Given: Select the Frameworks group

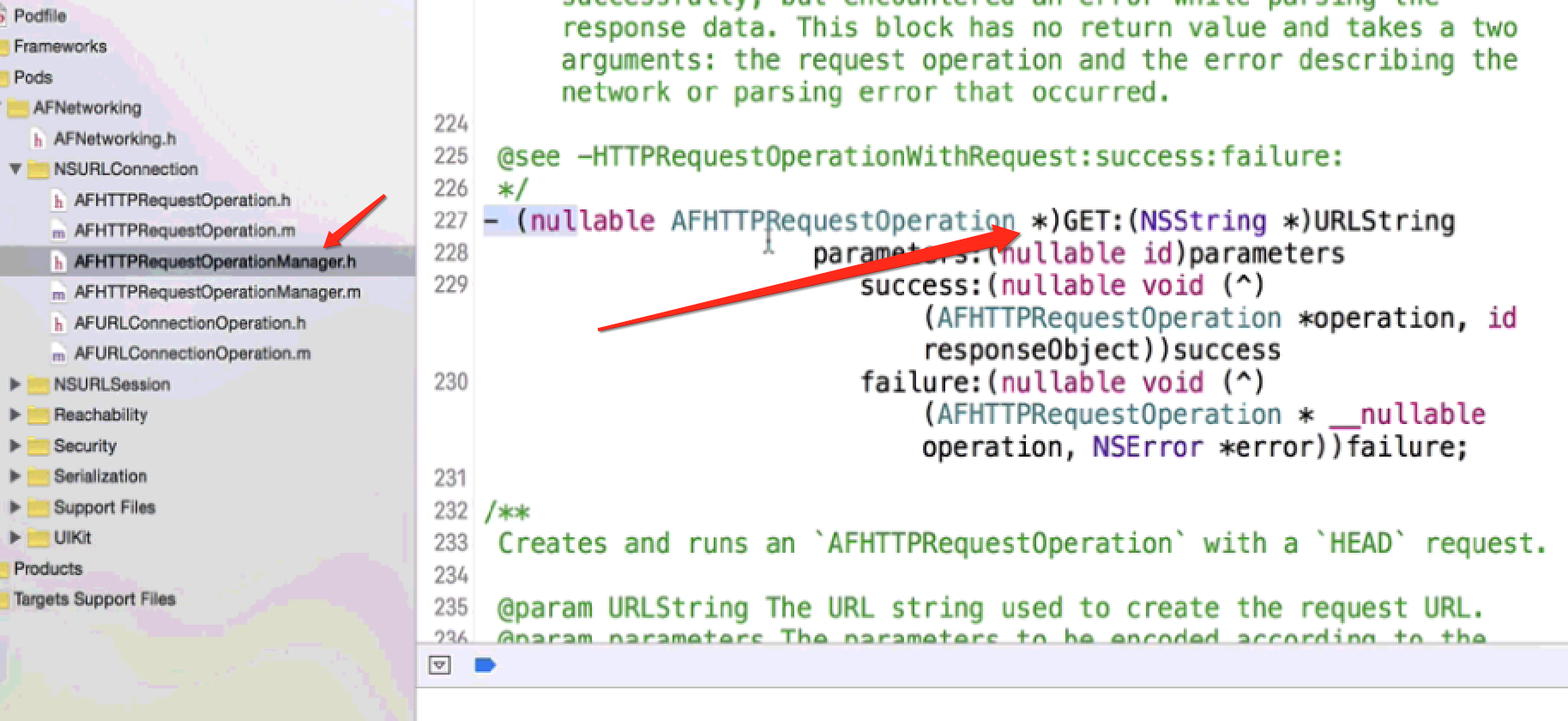Looking at the screenshot, I should click(x=60, y=46).
